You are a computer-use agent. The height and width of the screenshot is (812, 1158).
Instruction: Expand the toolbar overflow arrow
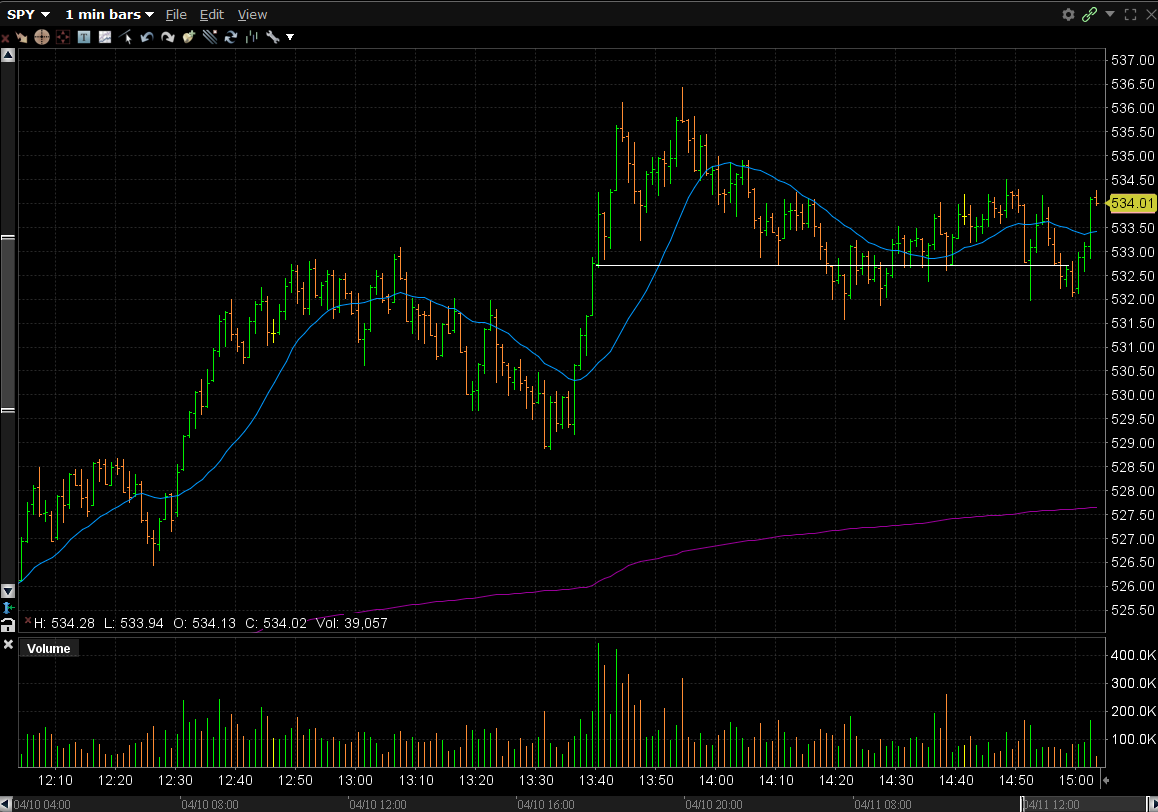tap(290, 37)
